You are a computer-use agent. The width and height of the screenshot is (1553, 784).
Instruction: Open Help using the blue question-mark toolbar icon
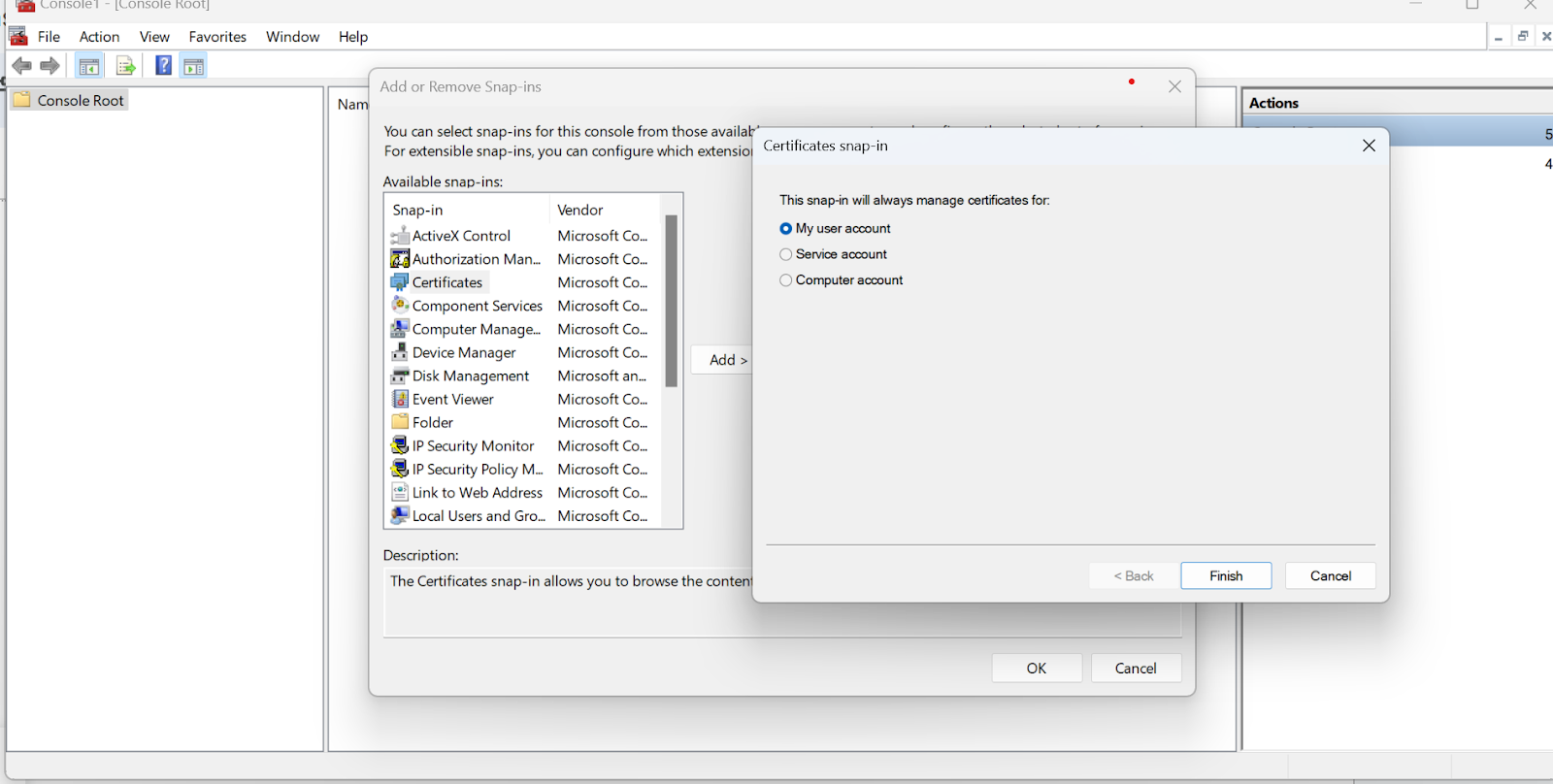coord(164,66)
